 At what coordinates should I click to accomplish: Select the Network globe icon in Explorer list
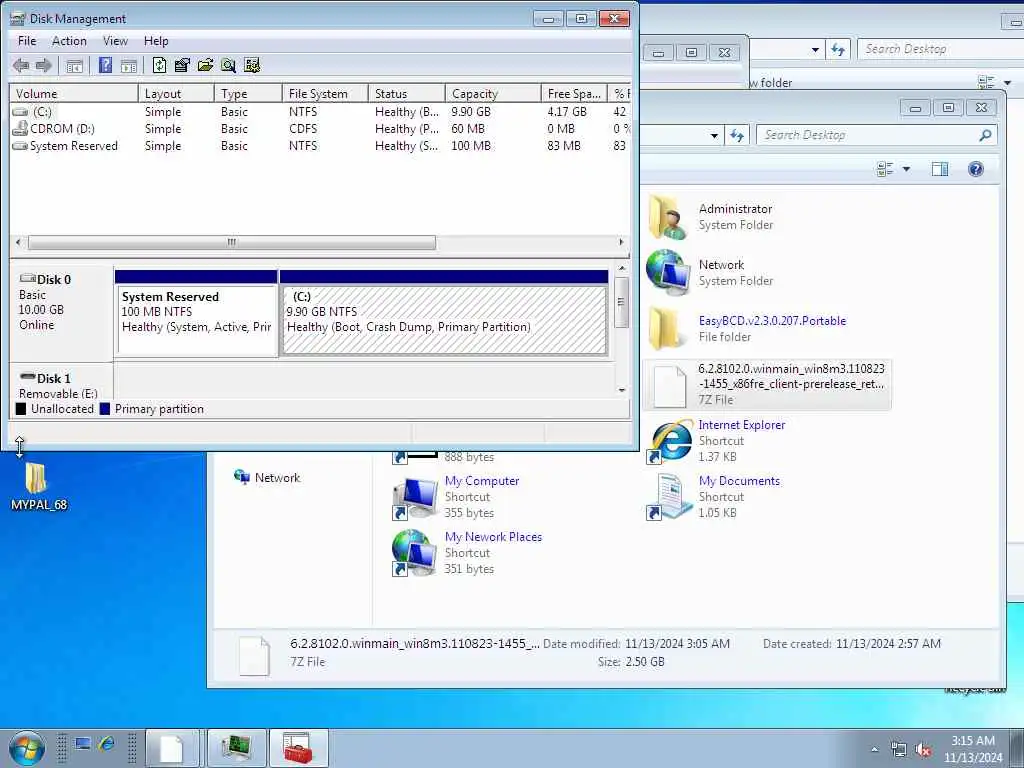pyautogui.click(x=667, y=272)
